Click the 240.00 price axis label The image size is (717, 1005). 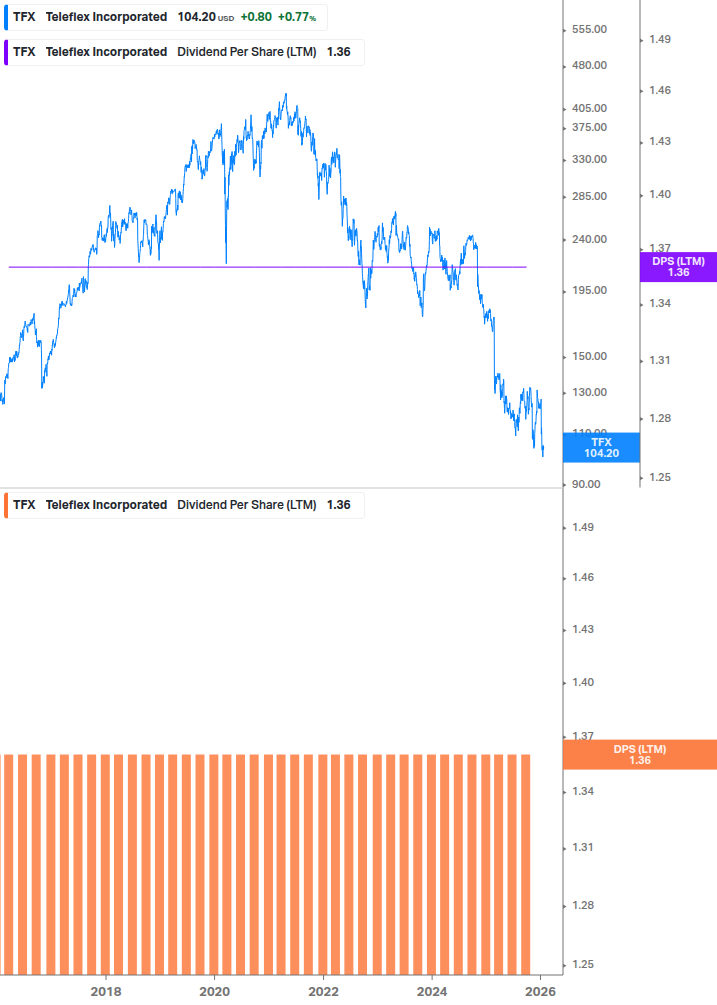[589, 239]
